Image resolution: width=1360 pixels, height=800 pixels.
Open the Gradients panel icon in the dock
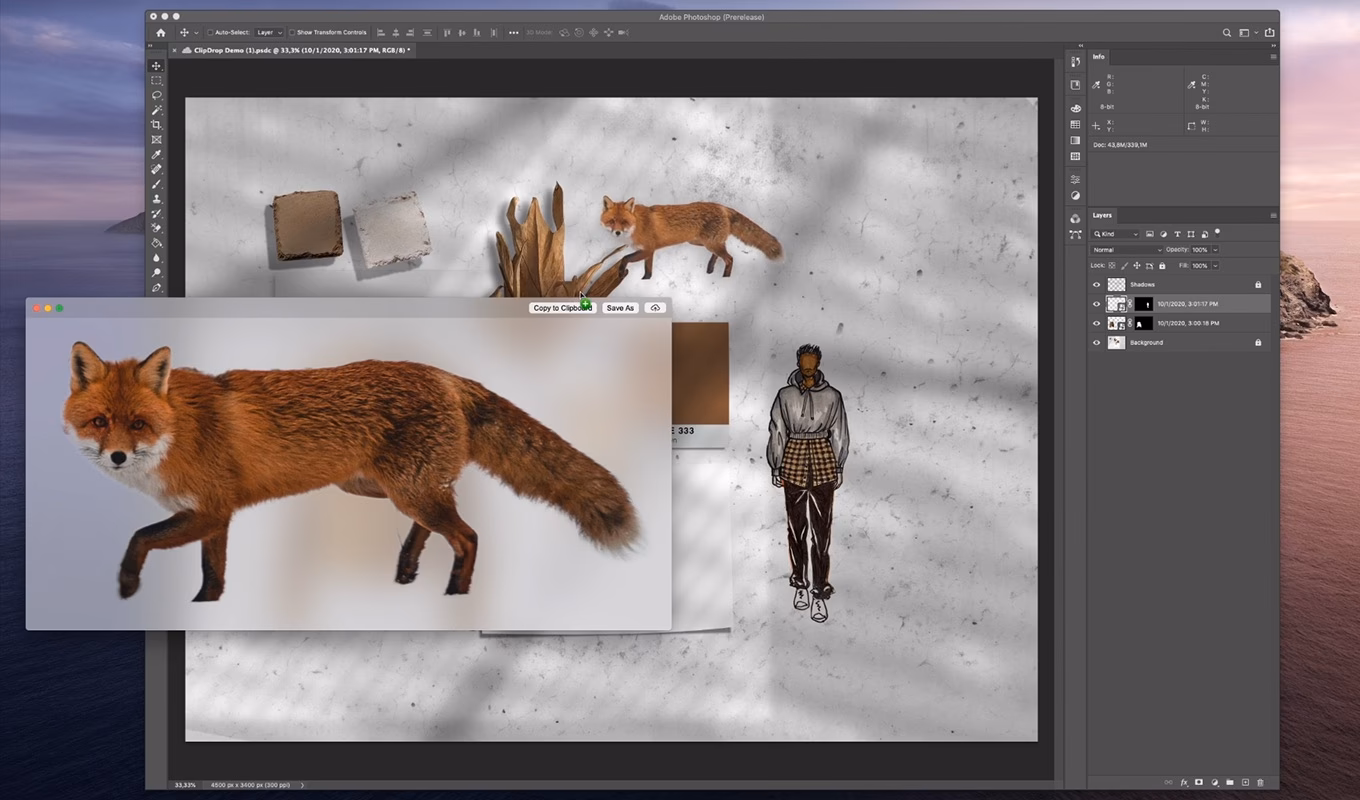tap(1075, 141)
